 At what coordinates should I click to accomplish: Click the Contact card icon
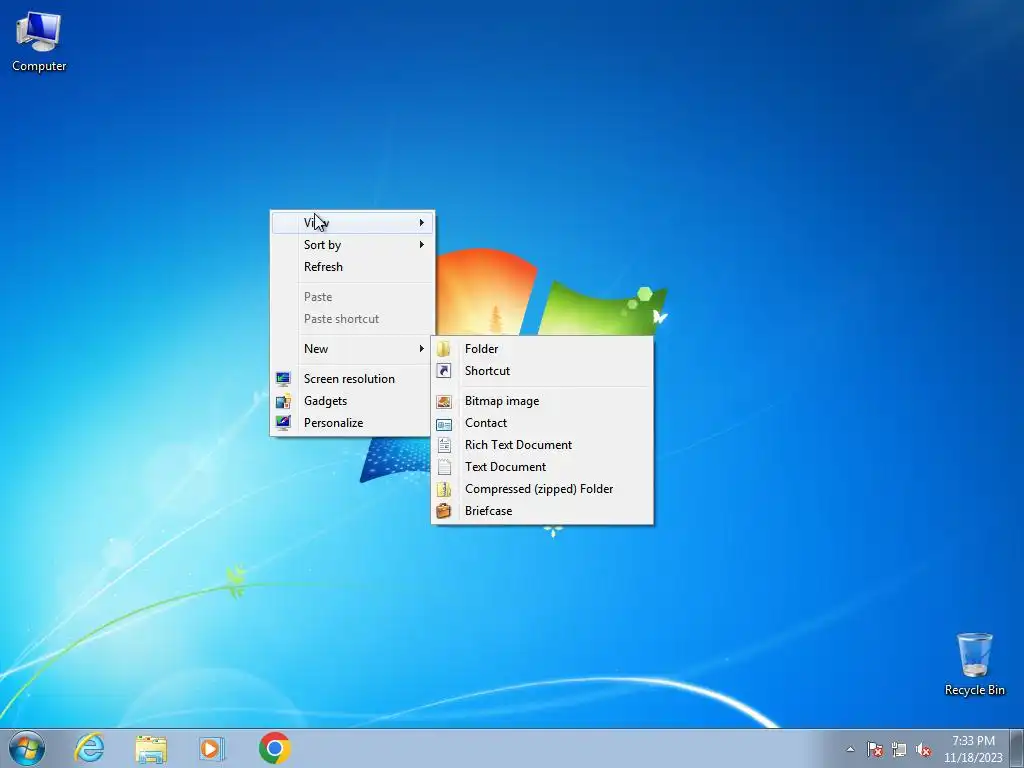(x=443, y=424)
